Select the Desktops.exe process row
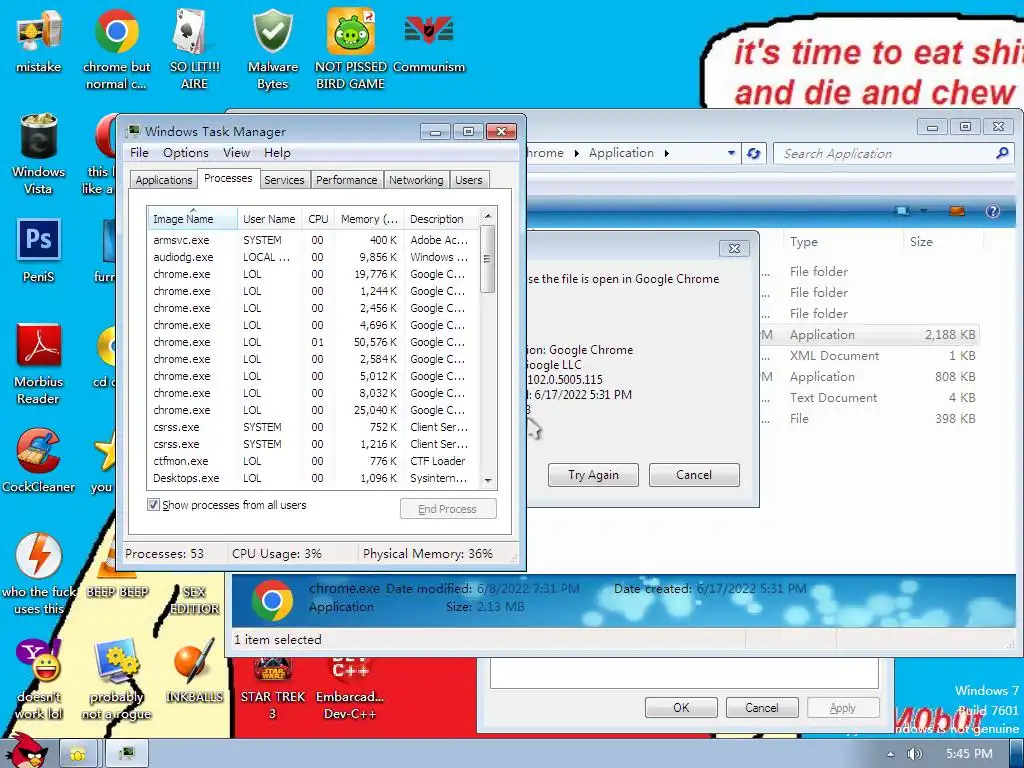1024x768 pixels. coord(313,477)
